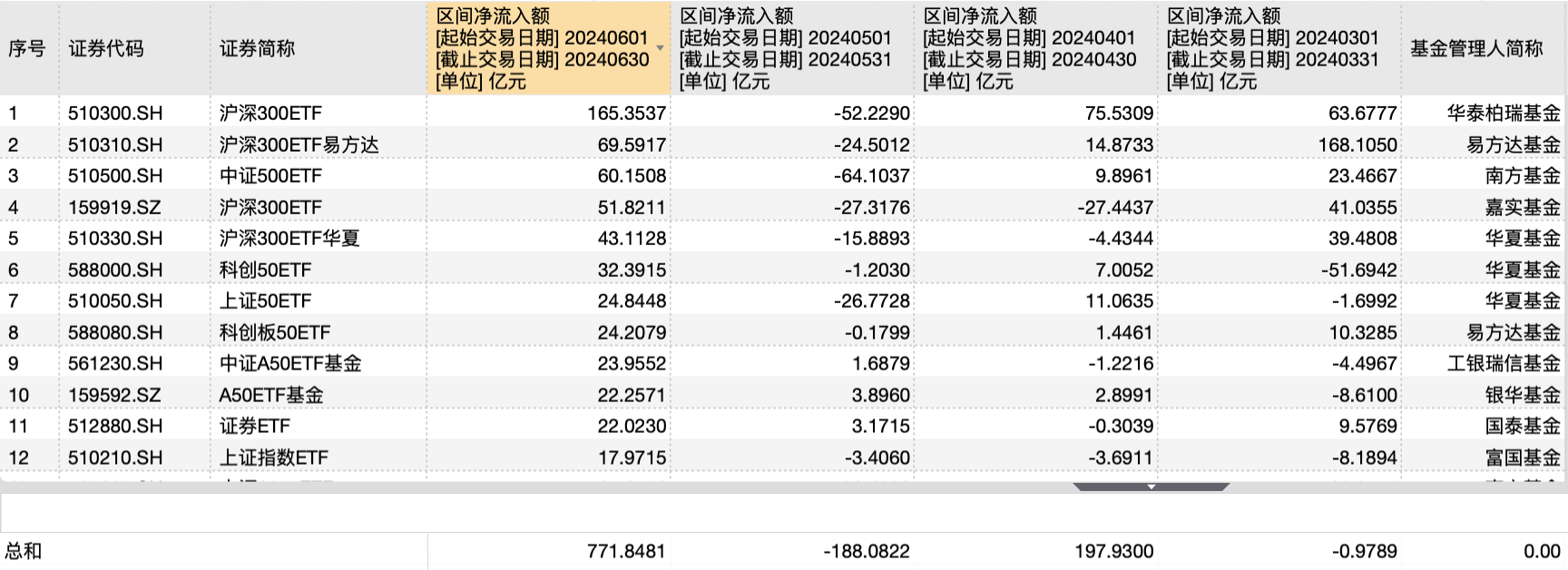Select the 20240501 net inflow column header
The image size is (1568, 570).
pyautogui.click(x=792, y=48)
